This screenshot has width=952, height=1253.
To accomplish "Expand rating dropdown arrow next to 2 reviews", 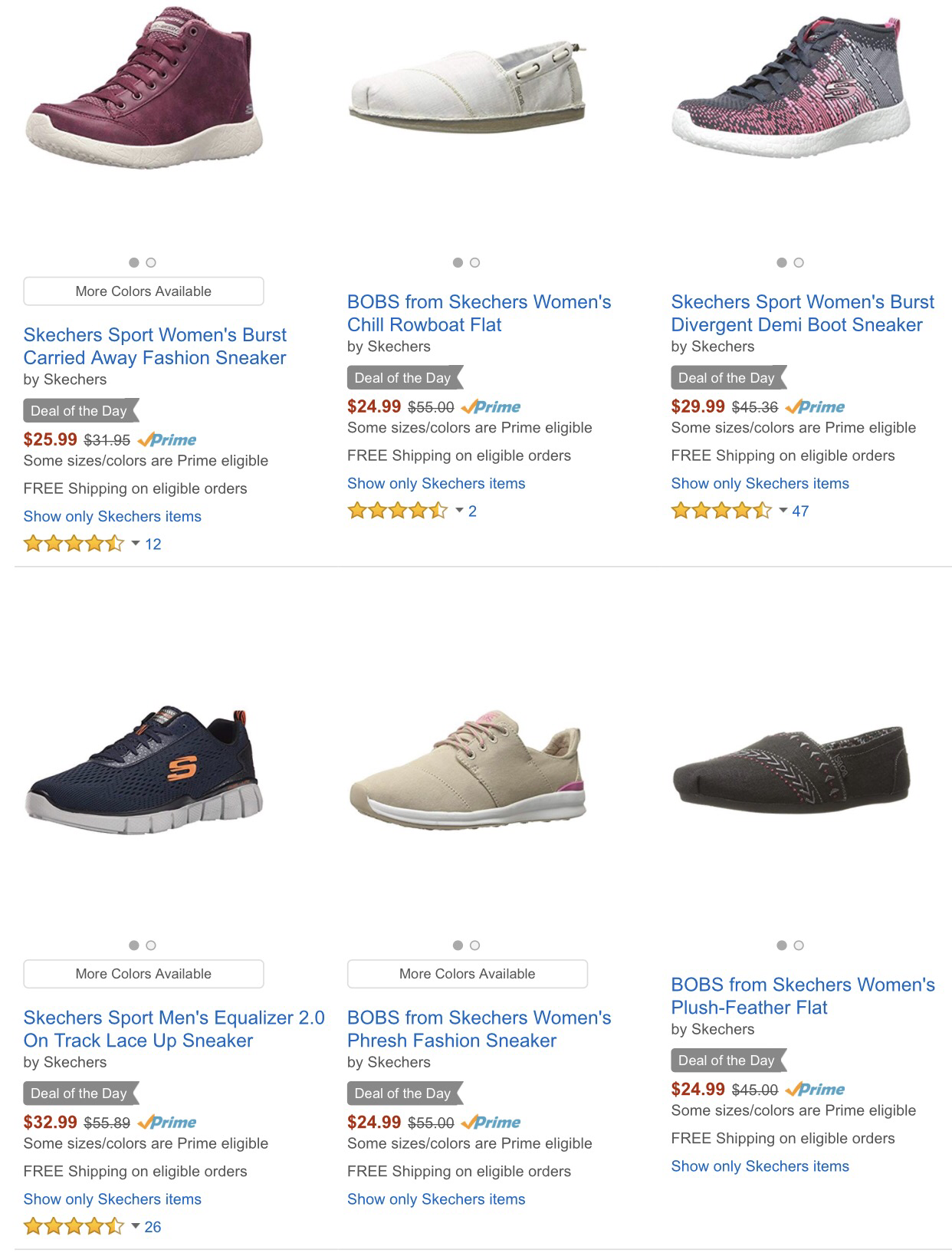I will pos(460,511).
